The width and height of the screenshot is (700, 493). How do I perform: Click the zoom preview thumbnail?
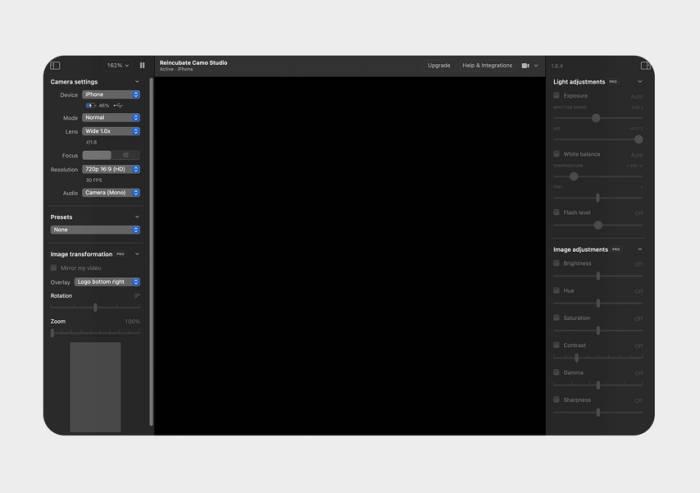click(x=95, y=387)
